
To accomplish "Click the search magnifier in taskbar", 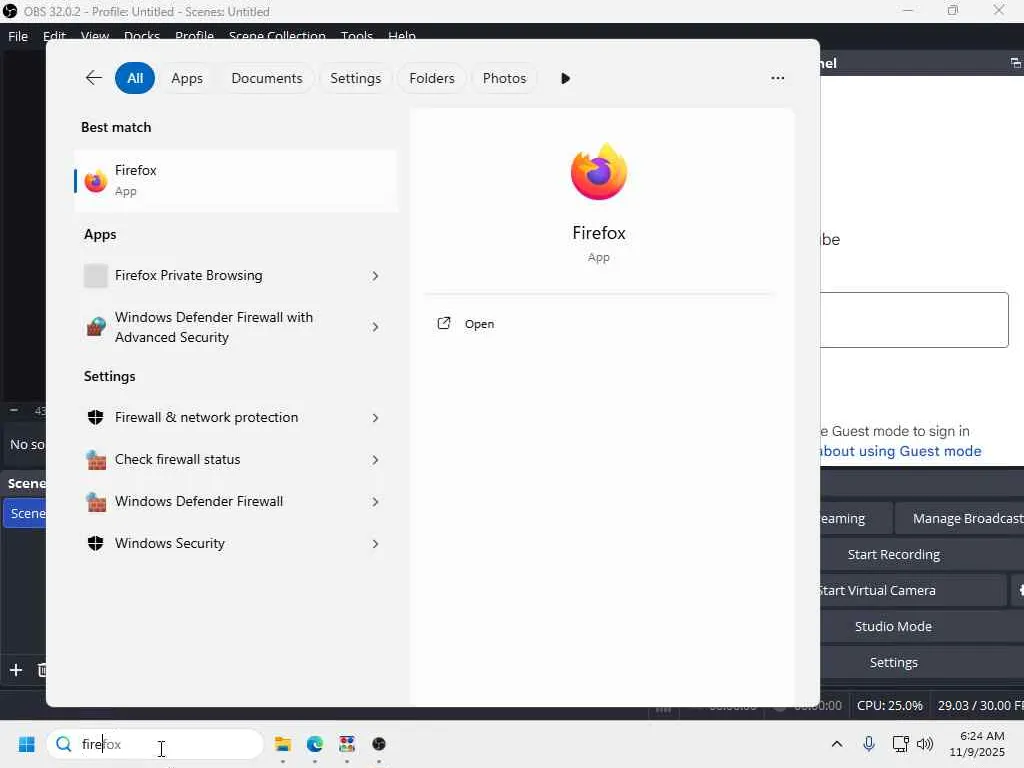I will click(63, 744).
